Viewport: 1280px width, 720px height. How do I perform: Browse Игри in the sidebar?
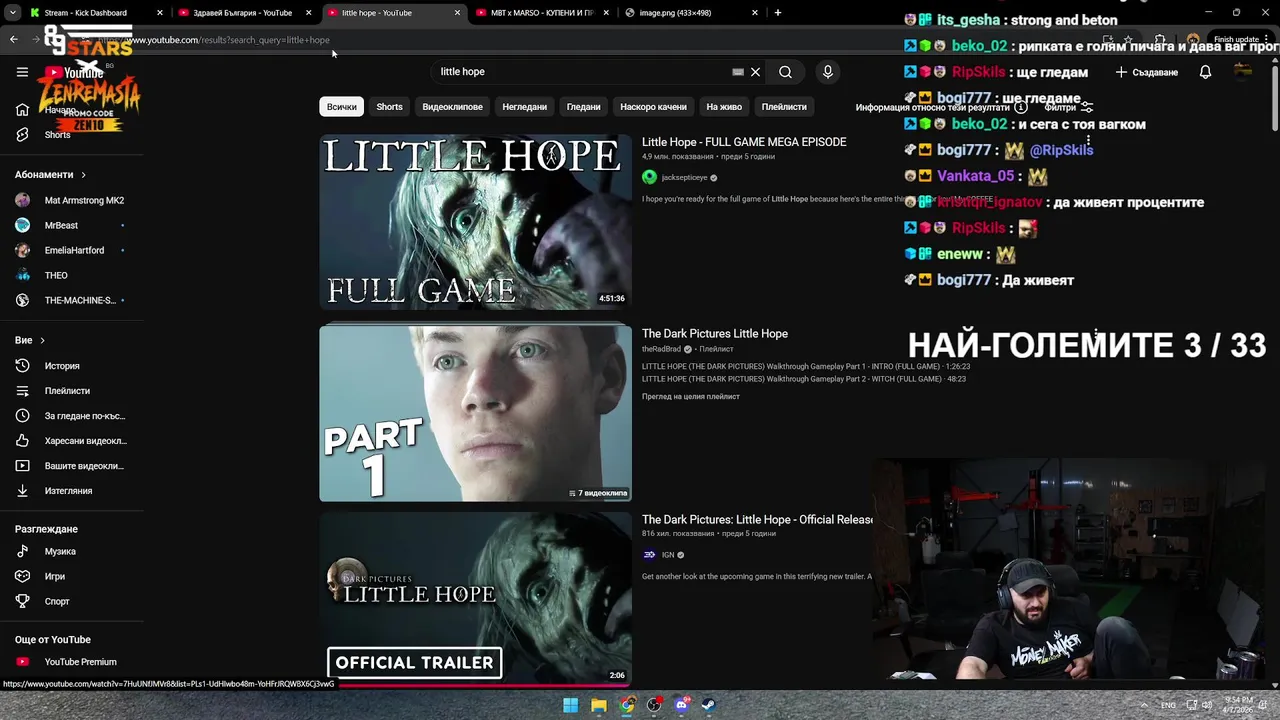click(55, 577)
